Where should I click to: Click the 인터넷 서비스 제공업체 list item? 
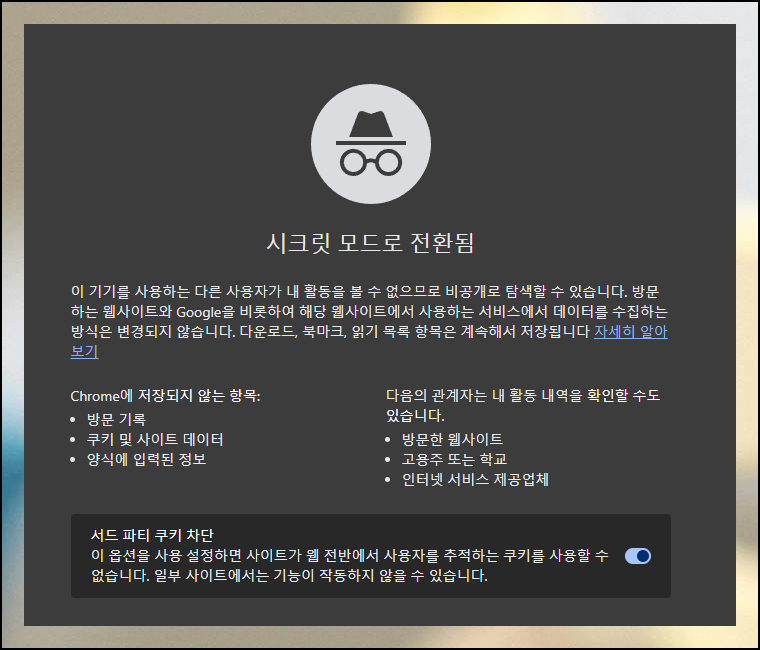pyautogui.click(x=475, y=480)
